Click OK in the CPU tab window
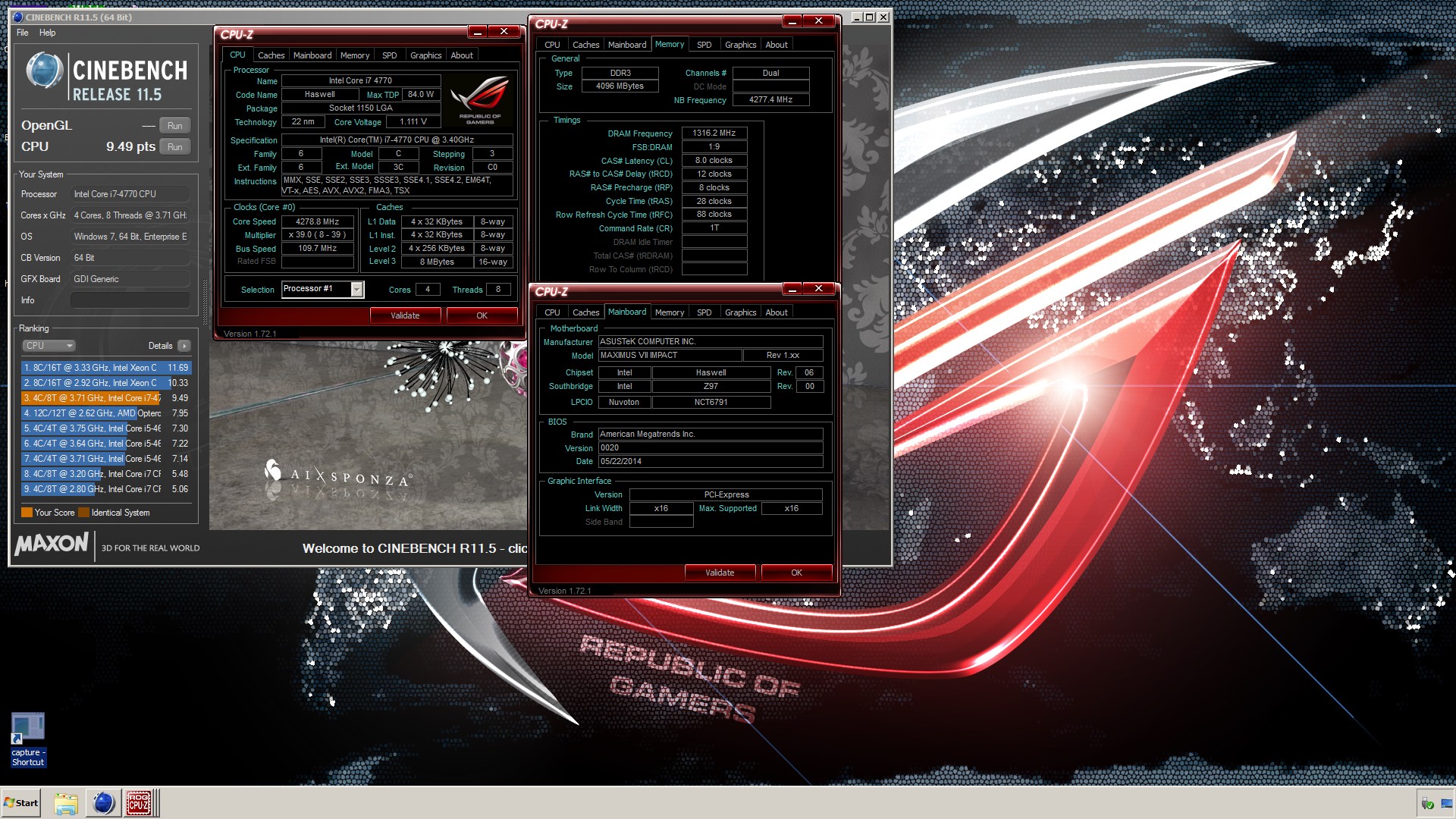Viewport: 1456px width, 819px height. 482,315
